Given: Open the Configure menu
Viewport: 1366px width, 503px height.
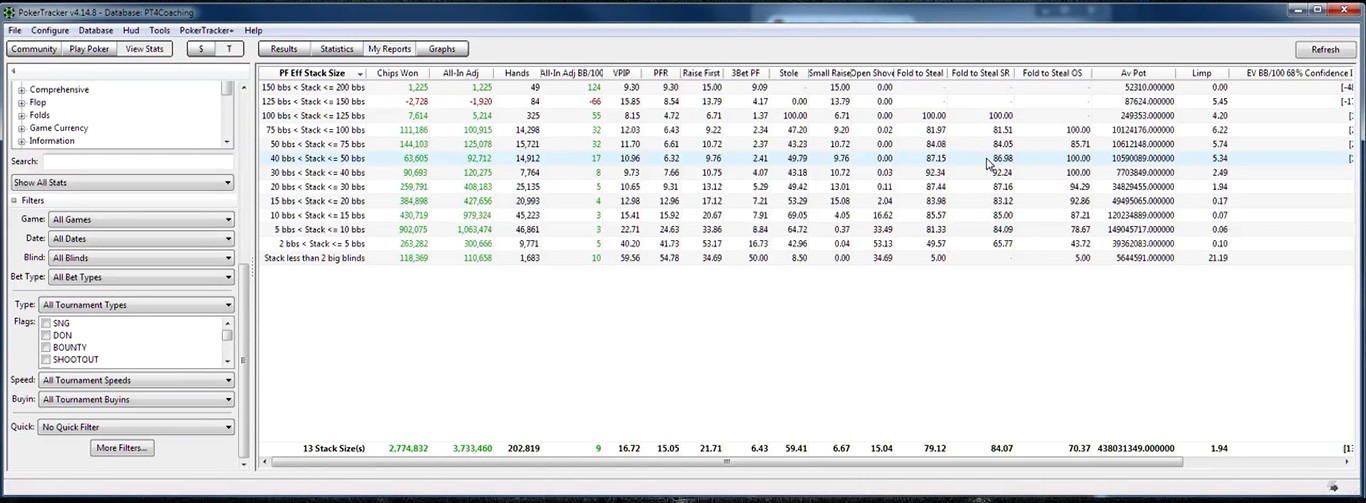Looking at the screenshot, I should pyautogui.click(x=50, y=31).
